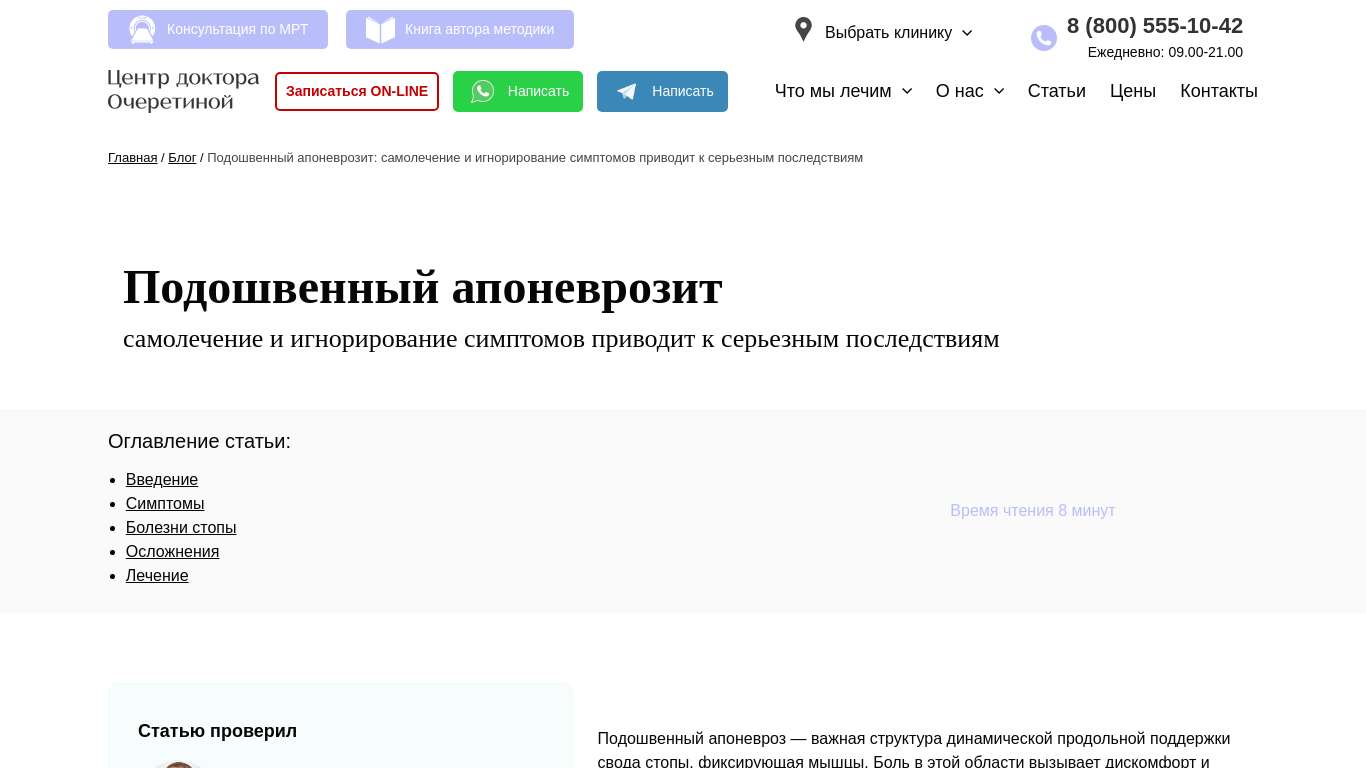Viewport: 1366px width, 768px height.
Task: Go to the Статьи menu item
Action: pos(1056,91)
